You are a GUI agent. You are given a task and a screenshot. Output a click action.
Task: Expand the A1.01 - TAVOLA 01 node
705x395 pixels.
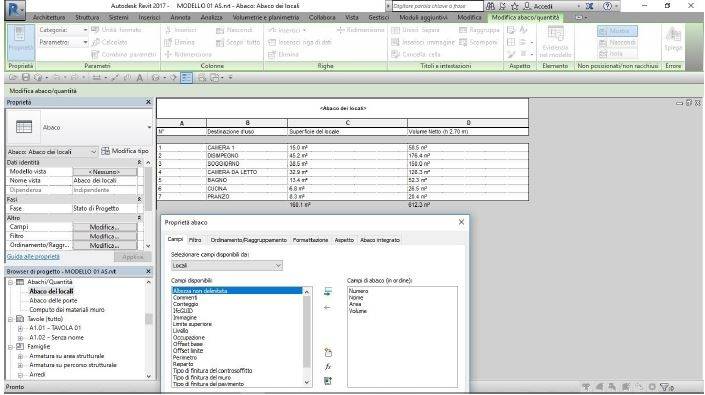click(x=20, y=328)
